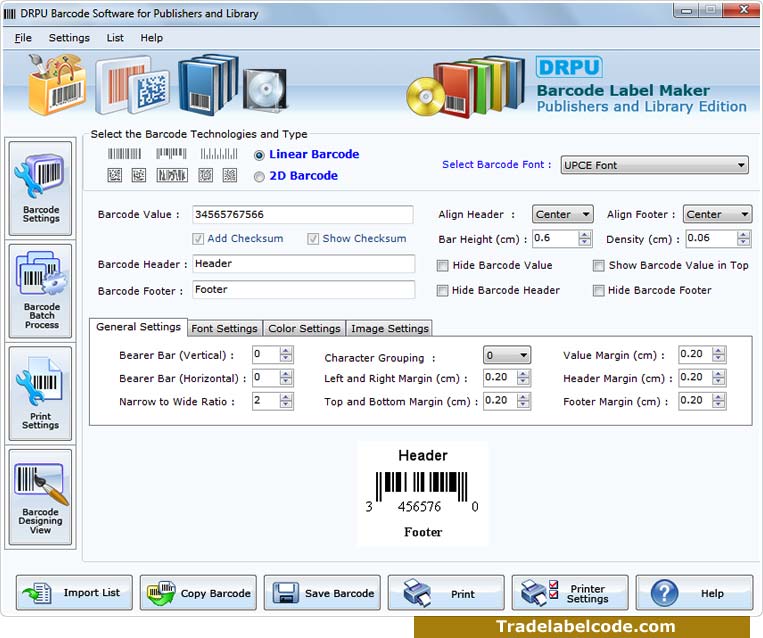Click the Copy Barcode button label

216,593
